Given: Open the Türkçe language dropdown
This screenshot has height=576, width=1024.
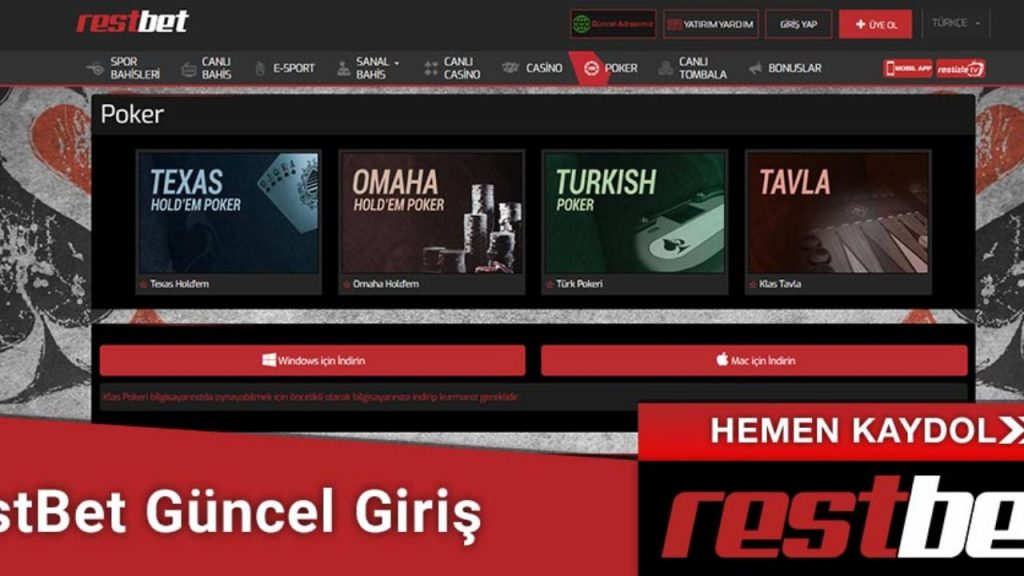Looking at the screenshot, I should coord(955,23).
